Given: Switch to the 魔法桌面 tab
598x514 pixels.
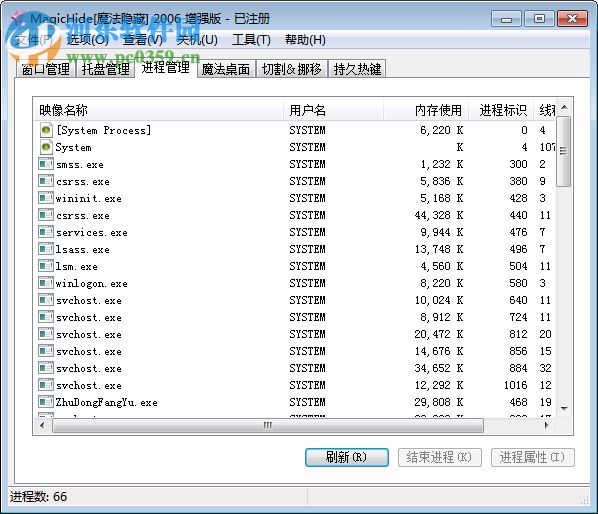Looking at the screenshot, I should (226, 69).
